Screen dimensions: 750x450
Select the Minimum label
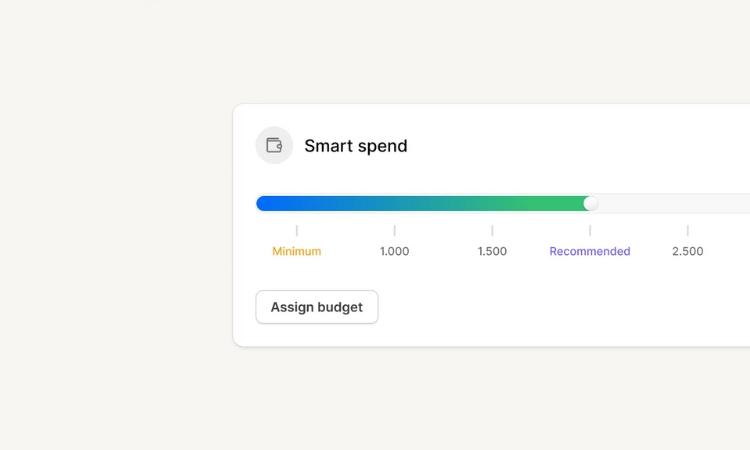297,251
